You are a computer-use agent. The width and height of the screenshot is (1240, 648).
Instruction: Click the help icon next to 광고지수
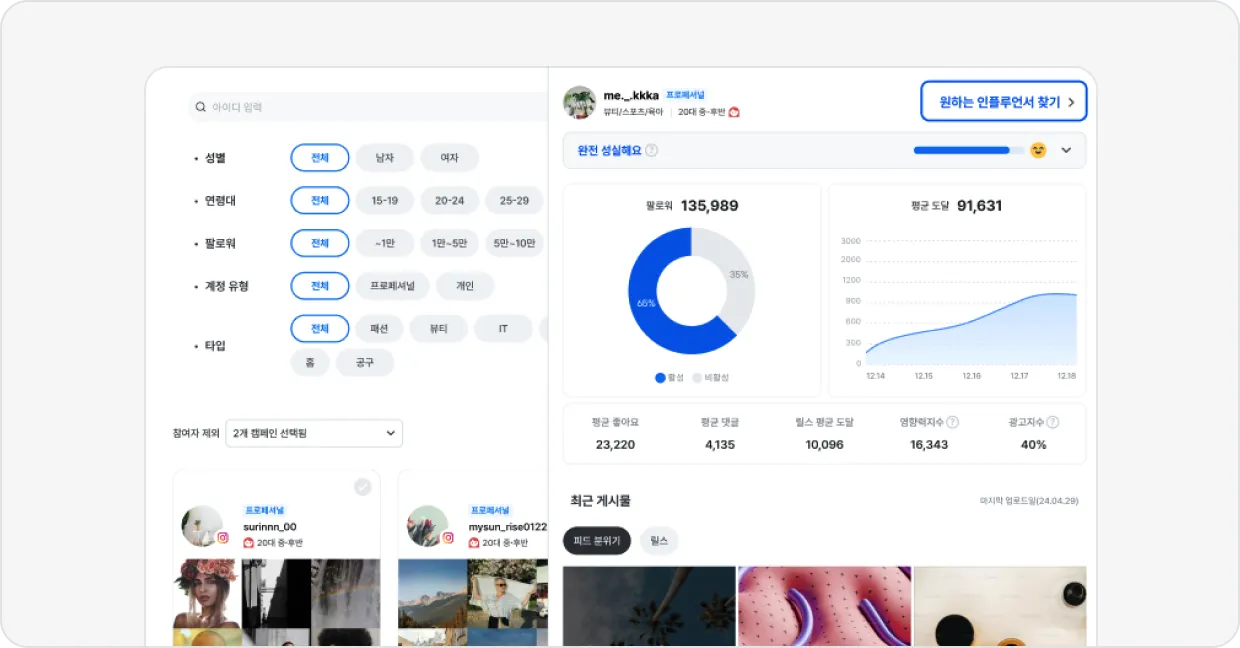(1052, 422)
